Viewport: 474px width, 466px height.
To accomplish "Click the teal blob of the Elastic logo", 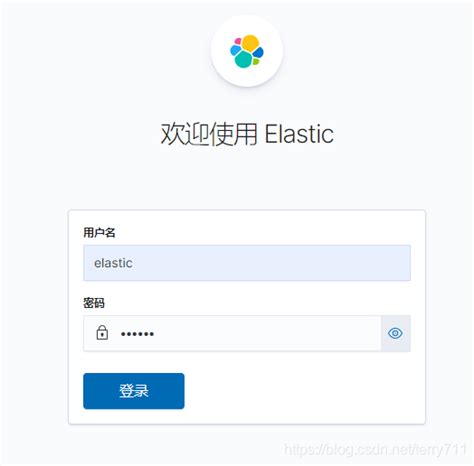I will pyautogui.click(x=244, y=59).
